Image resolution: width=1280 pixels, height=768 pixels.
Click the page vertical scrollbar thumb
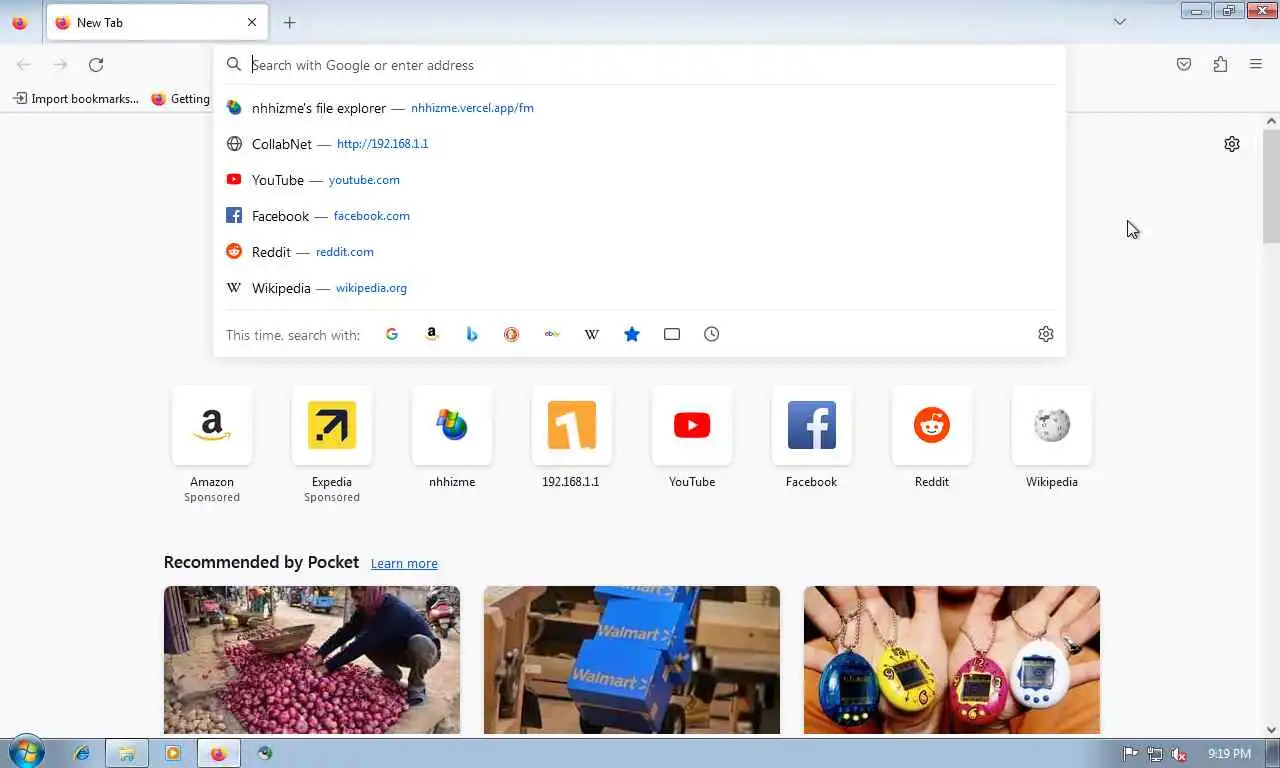1271,185
